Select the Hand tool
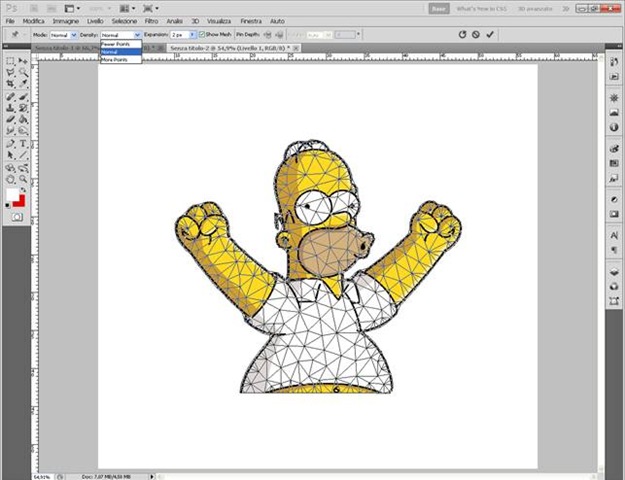625x480 pixels. (10, 179)
